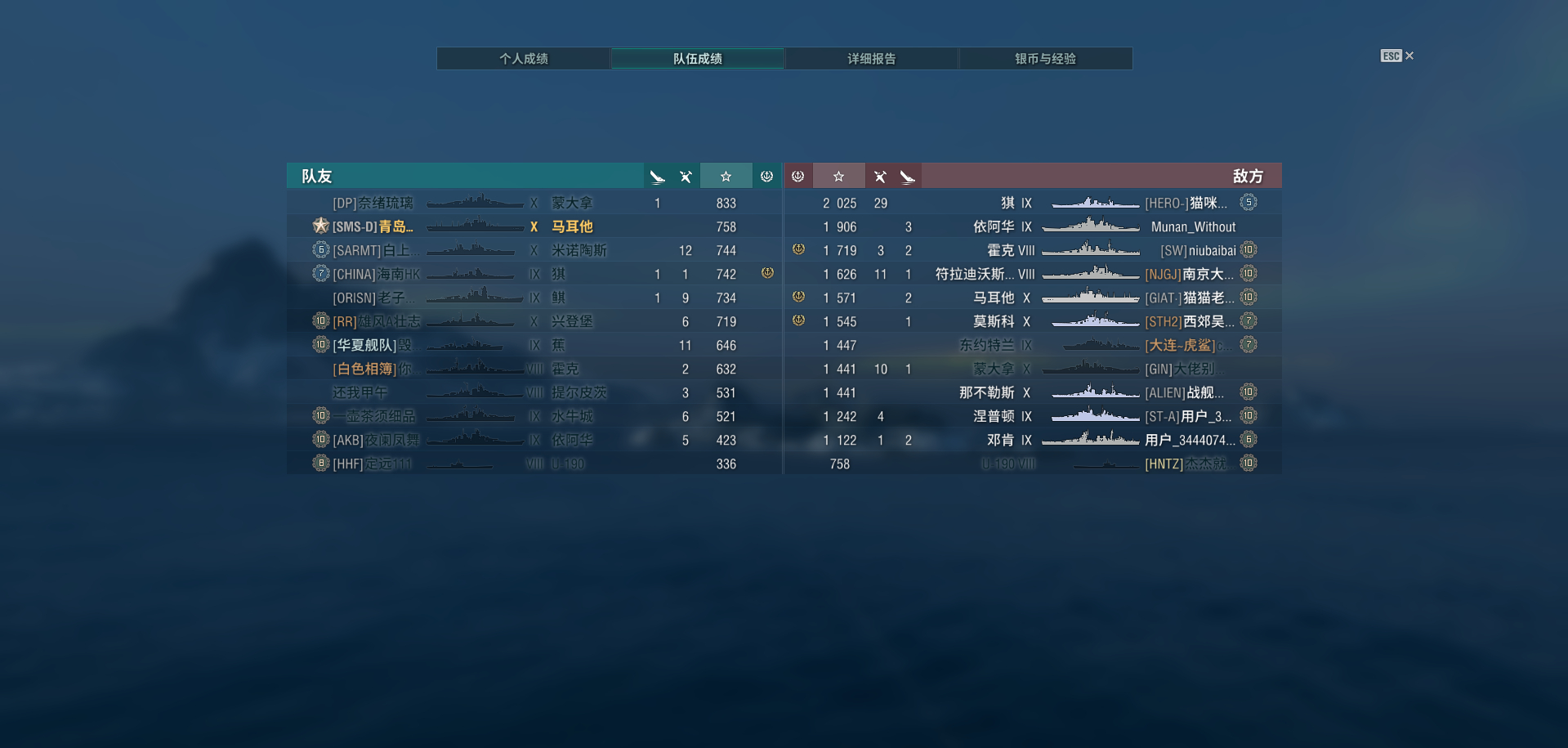The height and width of the screenshot is (748, 1568).
Task: Sort allies by star experience column
Action: (726, 177)
